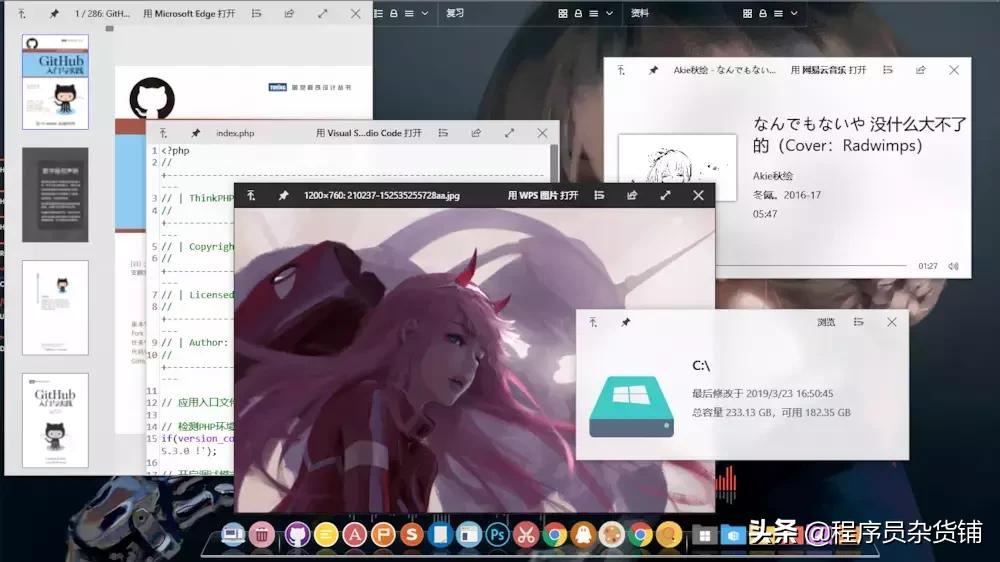This screenshot has height=562, width=1000.
Task: Expand the chevron of the 资料 group
Action: (x=794, y=13)
